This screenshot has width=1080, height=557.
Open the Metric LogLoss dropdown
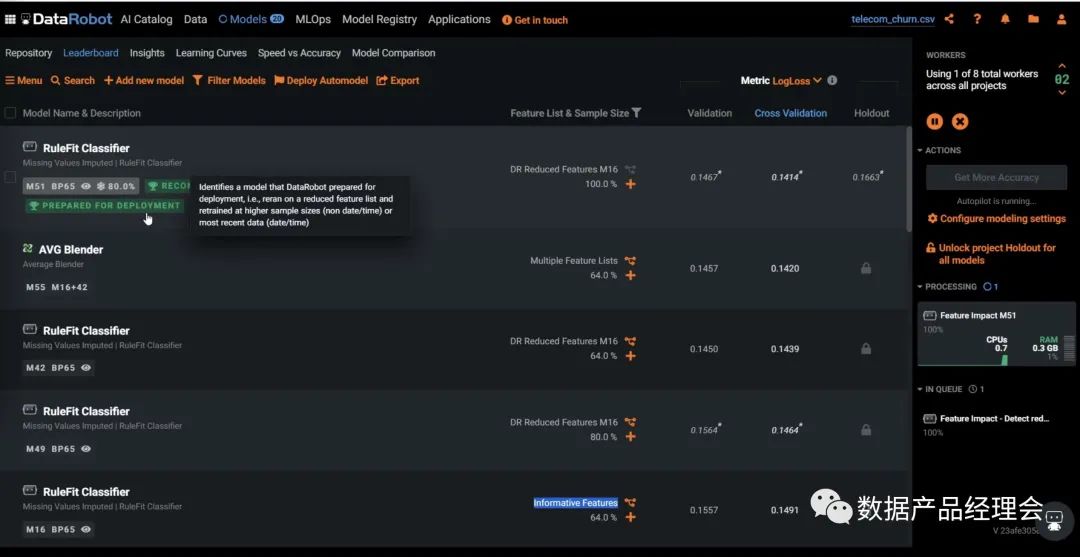click(x=797, y=81)
